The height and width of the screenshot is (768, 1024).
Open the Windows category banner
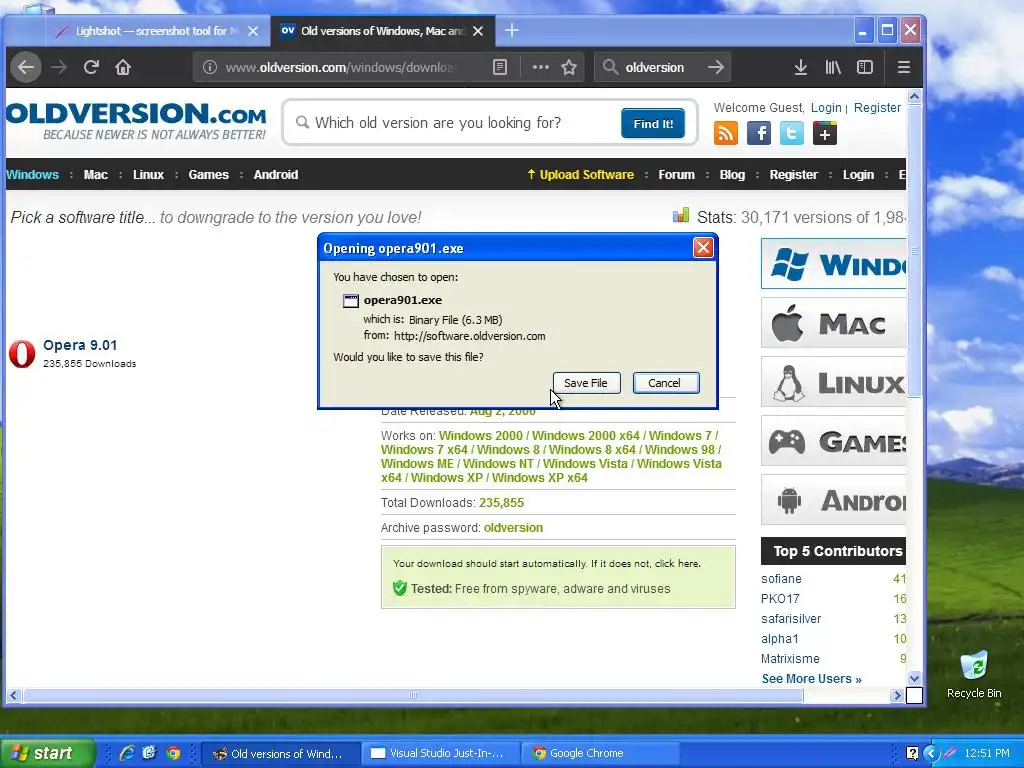tap(834, 264)
